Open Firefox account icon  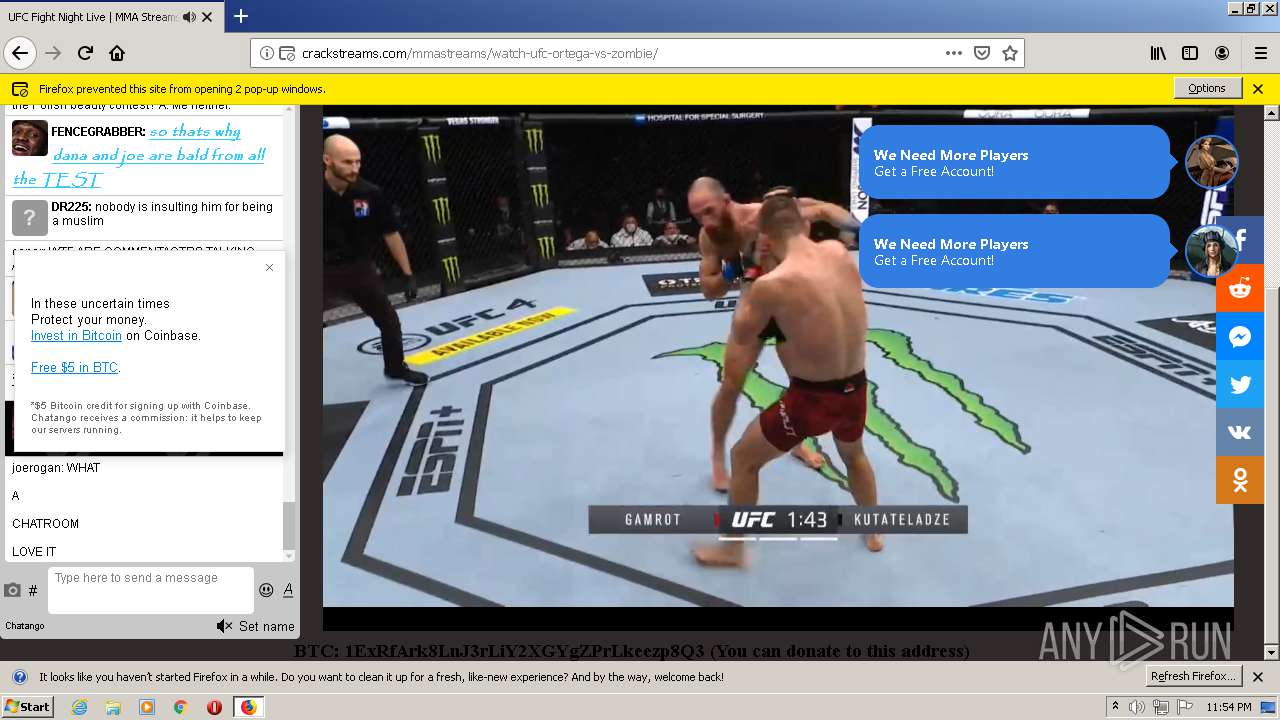coord(1222,53)
